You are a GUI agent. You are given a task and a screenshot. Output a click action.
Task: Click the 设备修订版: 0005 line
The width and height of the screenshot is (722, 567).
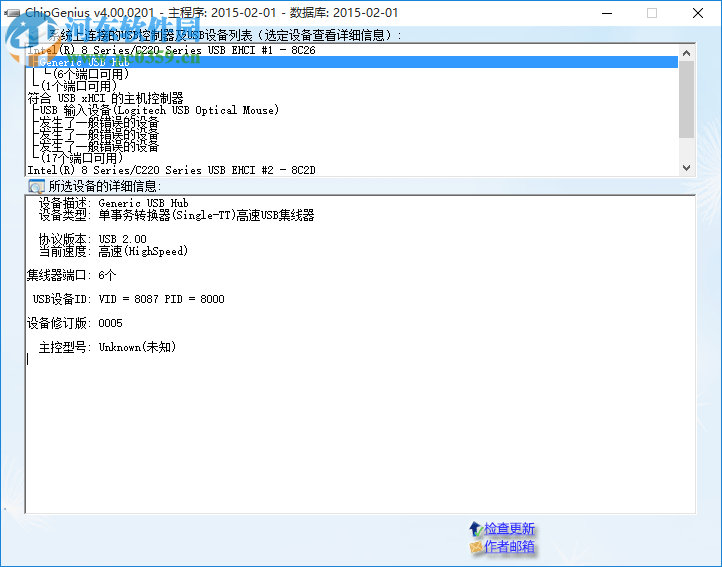click(x=75, y=323)
